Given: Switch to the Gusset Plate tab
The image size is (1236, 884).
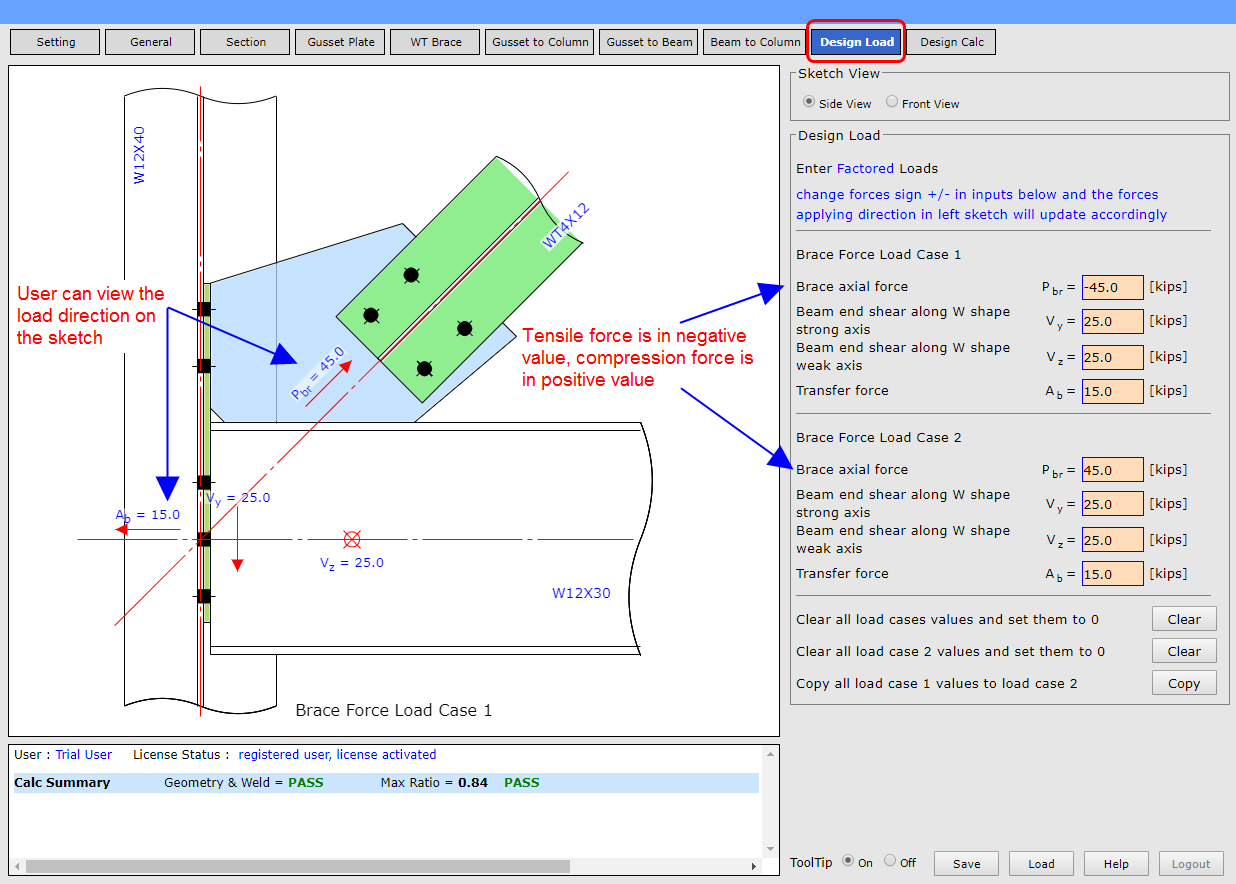Looking at the screenshot, I should coord(339,41).
